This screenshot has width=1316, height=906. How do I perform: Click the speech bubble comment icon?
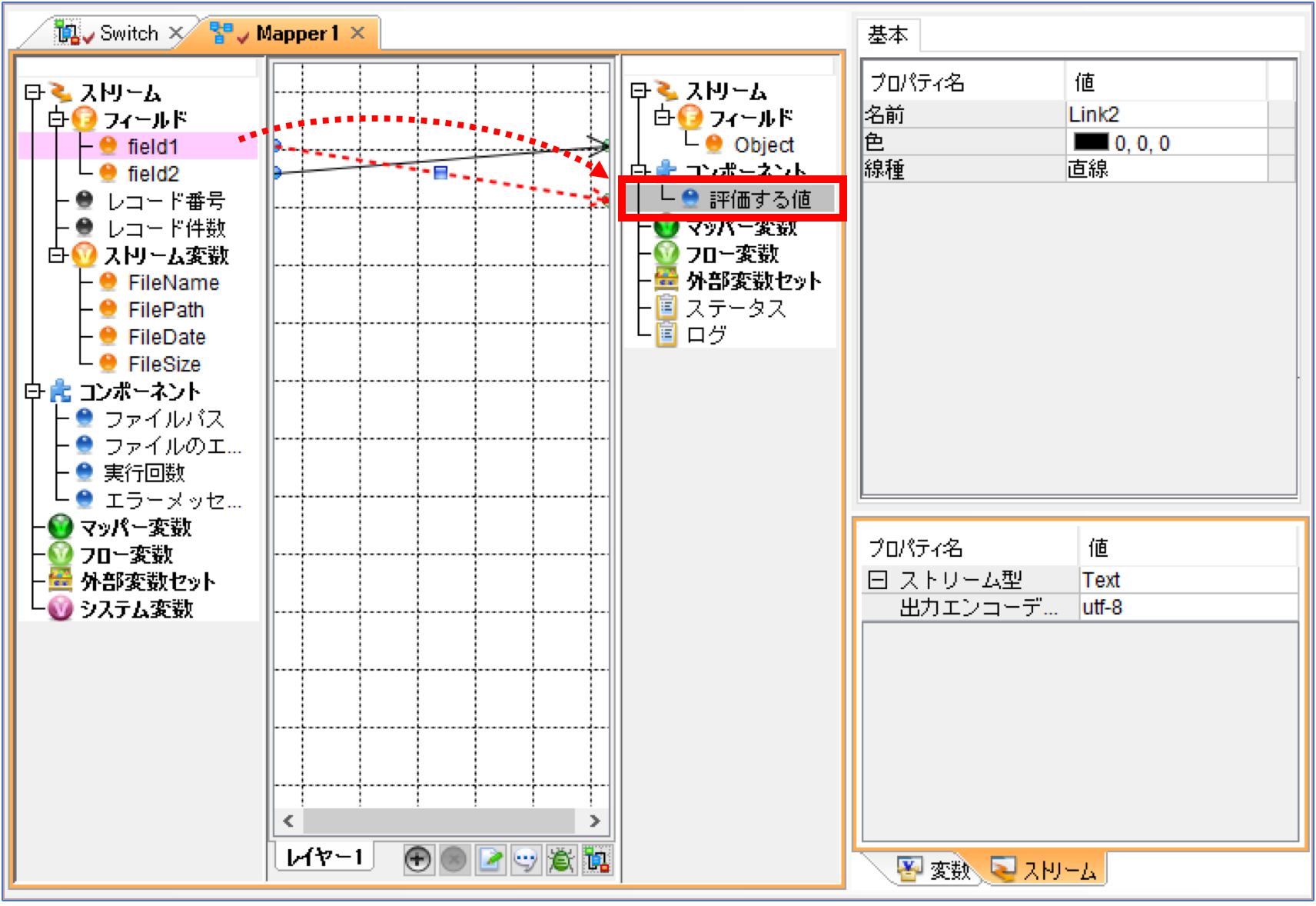pyautogui.click(x=526, y=859)
